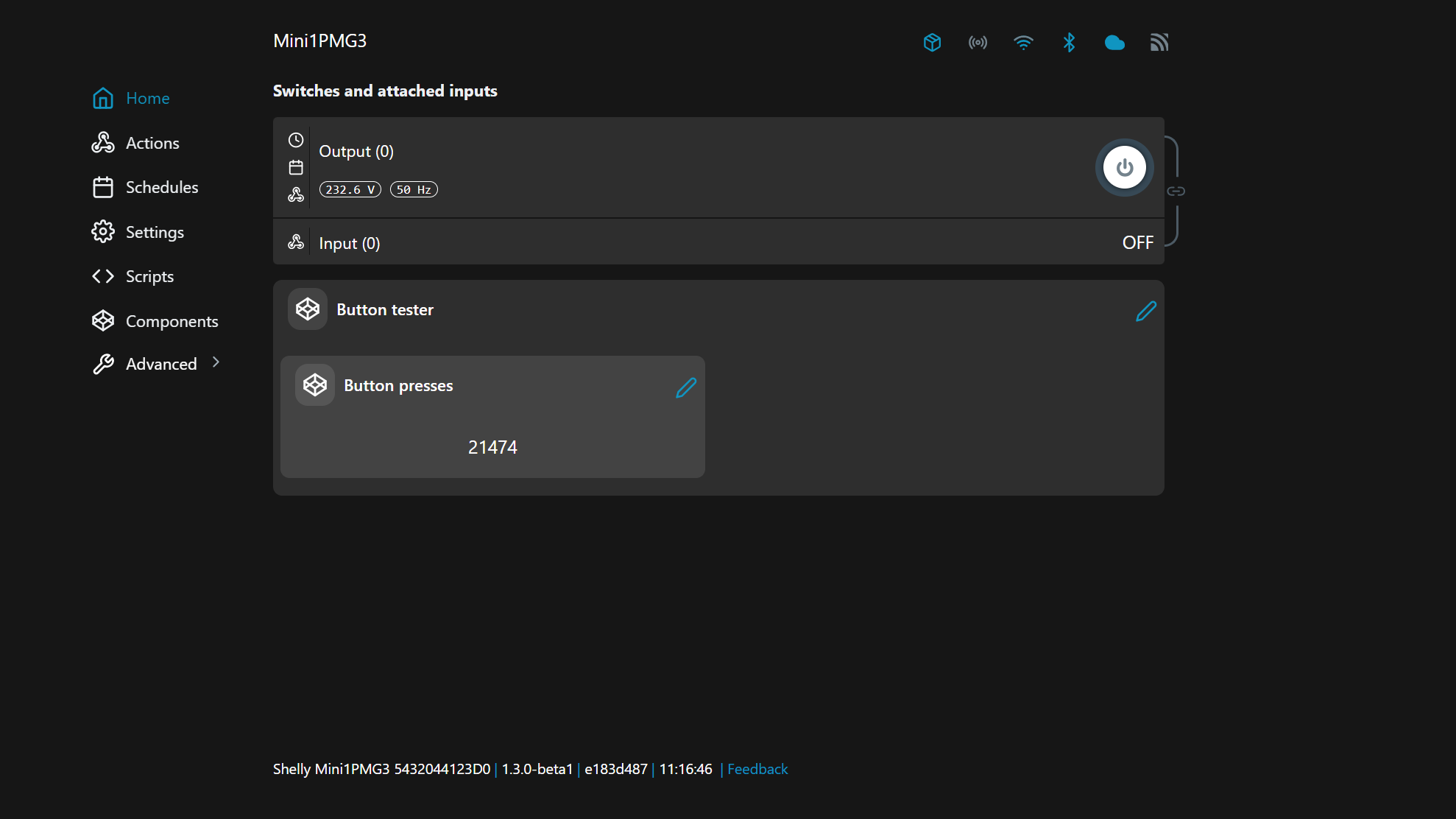
Task: Edit the Button tester group
Action: tap(1145, 312)
